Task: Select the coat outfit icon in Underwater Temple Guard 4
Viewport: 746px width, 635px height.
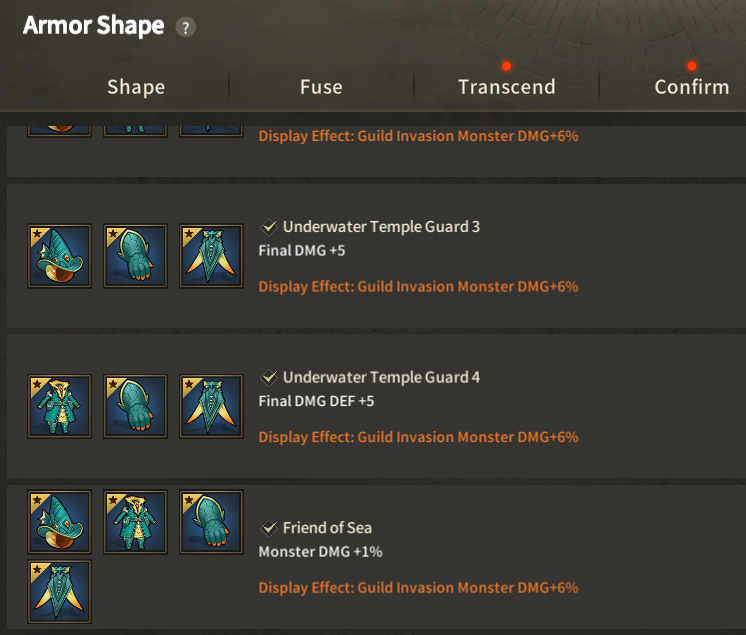Action: point(59,406)
